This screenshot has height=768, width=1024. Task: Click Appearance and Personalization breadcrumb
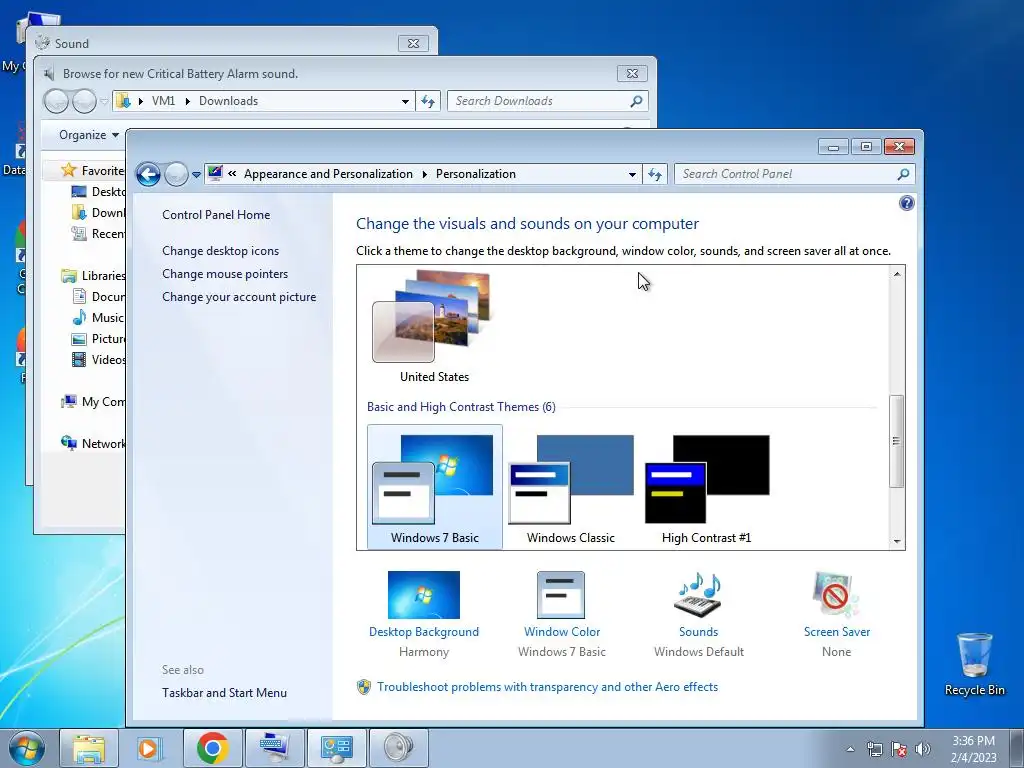[x=328, y=174]
